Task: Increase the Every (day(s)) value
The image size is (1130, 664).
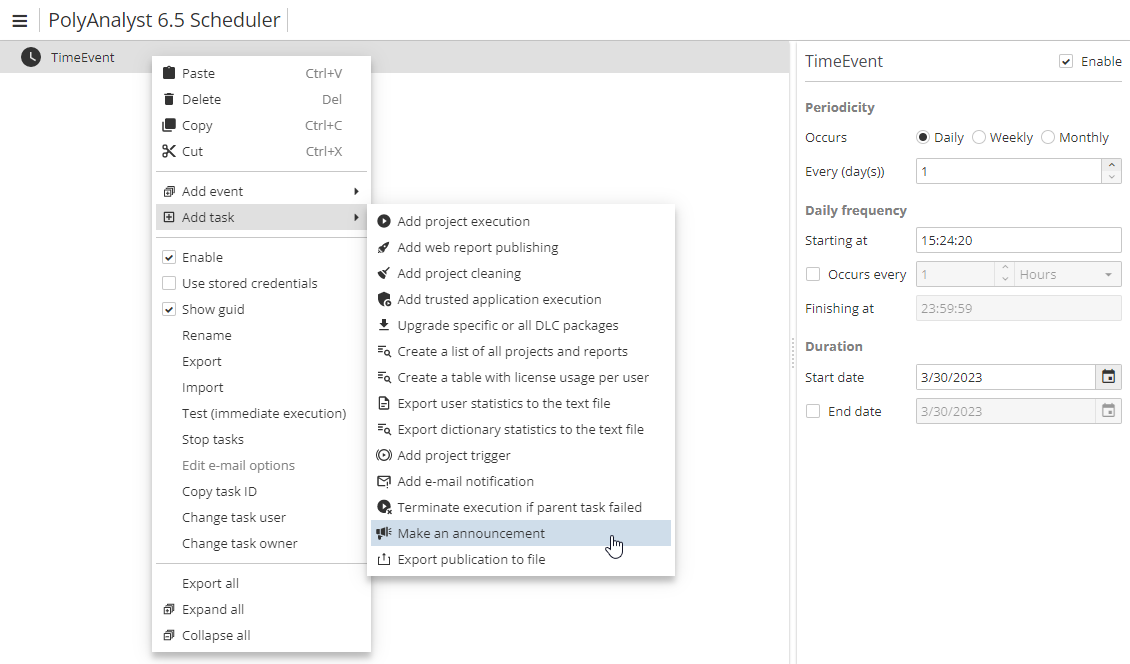Action: click(1111, 165)
